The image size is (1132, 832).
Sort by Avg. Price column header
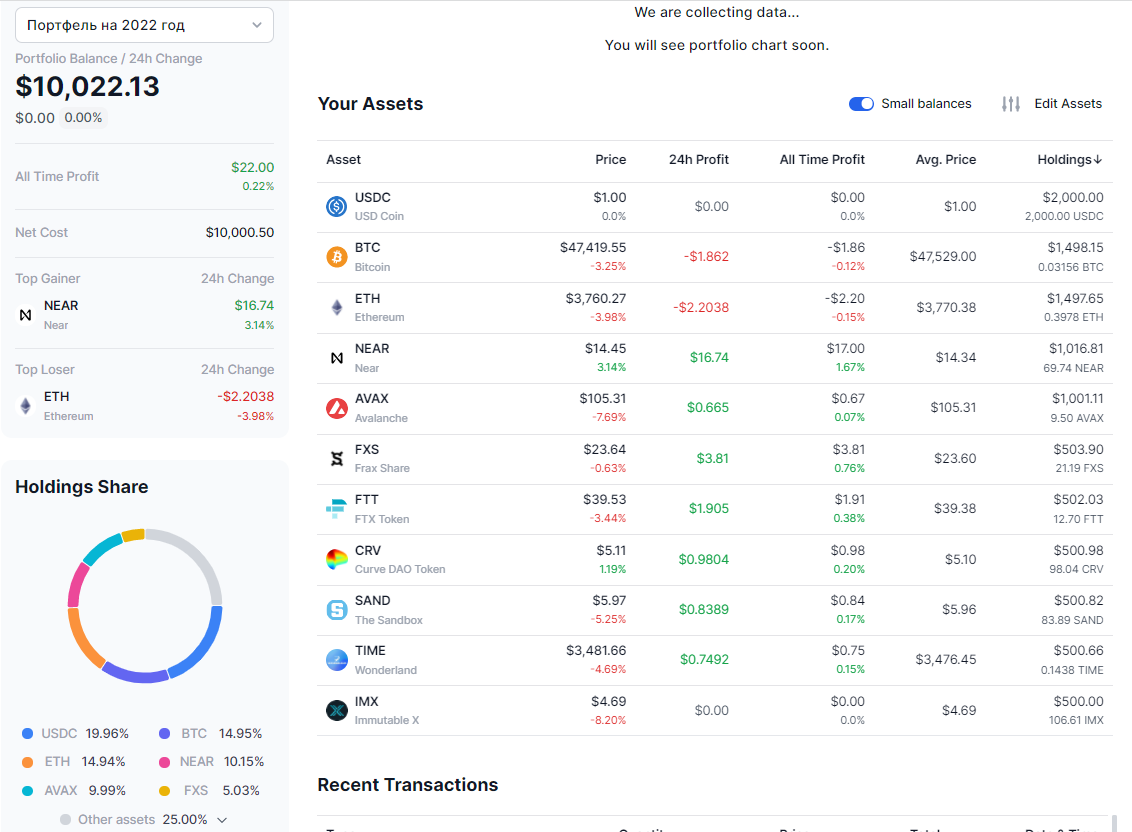point(946,160)
